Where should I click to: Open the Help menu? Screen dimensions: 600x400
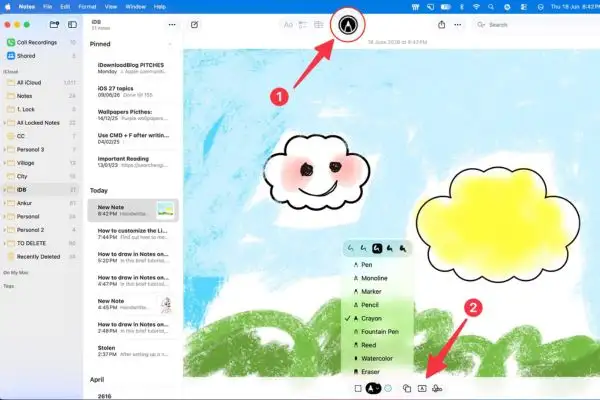pos(160,7)
